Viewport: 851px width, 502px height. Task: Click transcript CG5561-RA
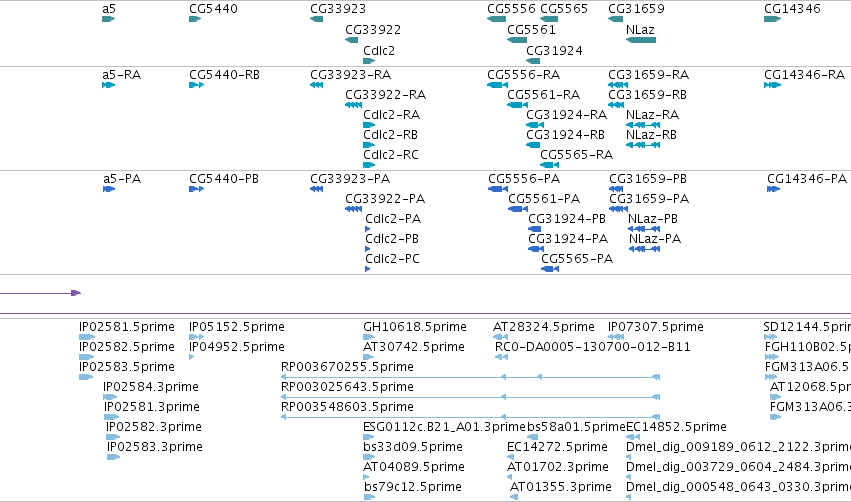543,95
